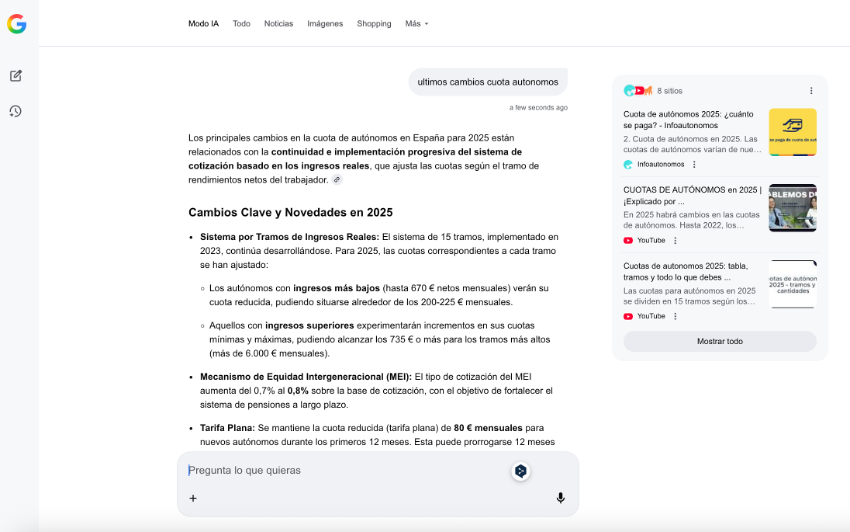Switch to the Todo tab
This screenshot has width=850, height=532.
click(x=241, y=23)
